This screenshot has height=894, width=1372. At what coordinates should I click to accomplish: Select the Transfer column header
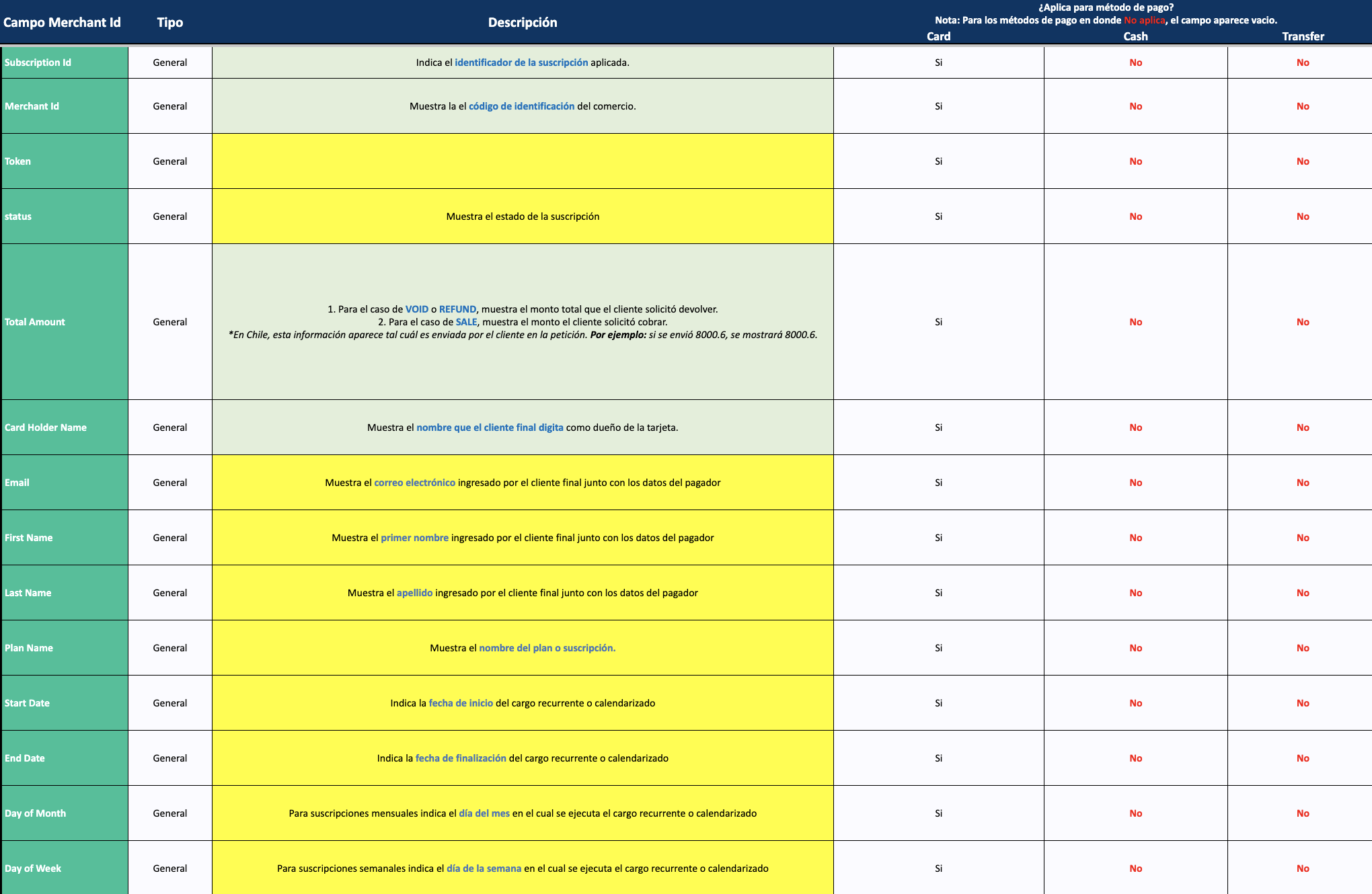(x=1303, y=36)
